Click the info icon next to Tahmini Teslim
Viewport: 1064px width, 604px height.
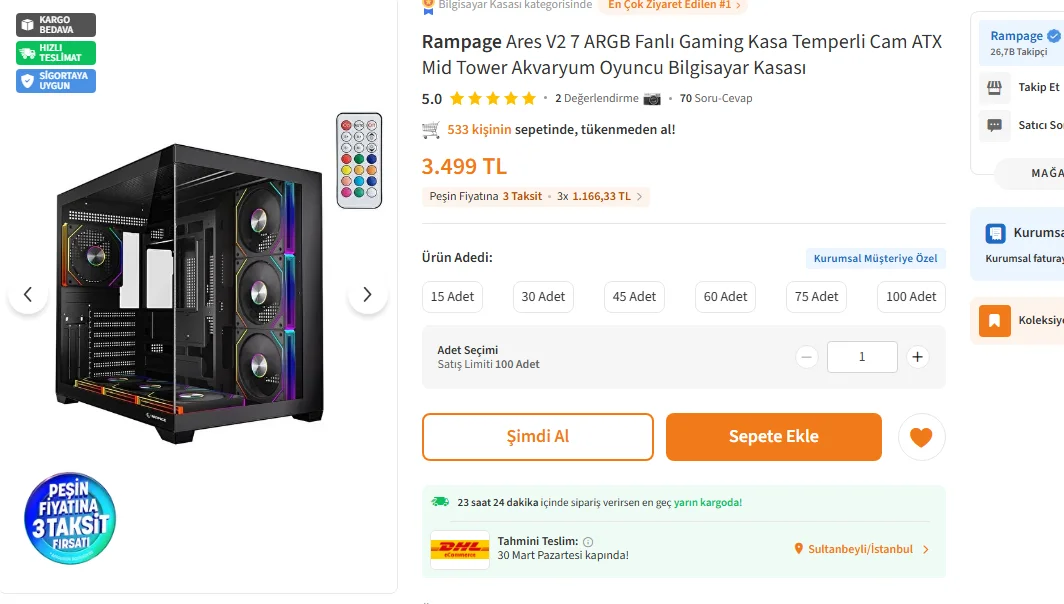coord(588,541)
